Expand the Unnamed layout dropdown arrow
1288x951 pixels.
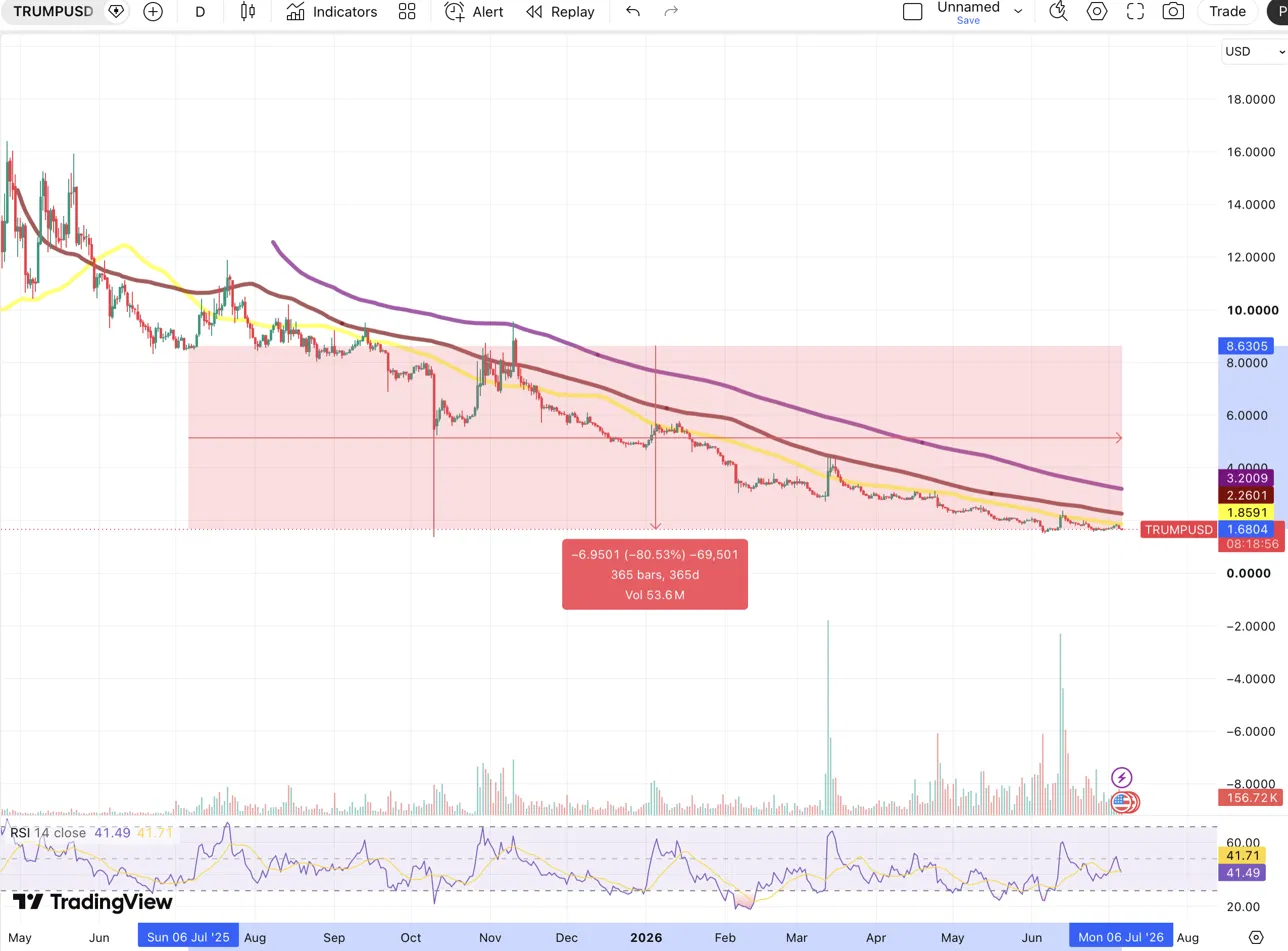pos(1018,12)
